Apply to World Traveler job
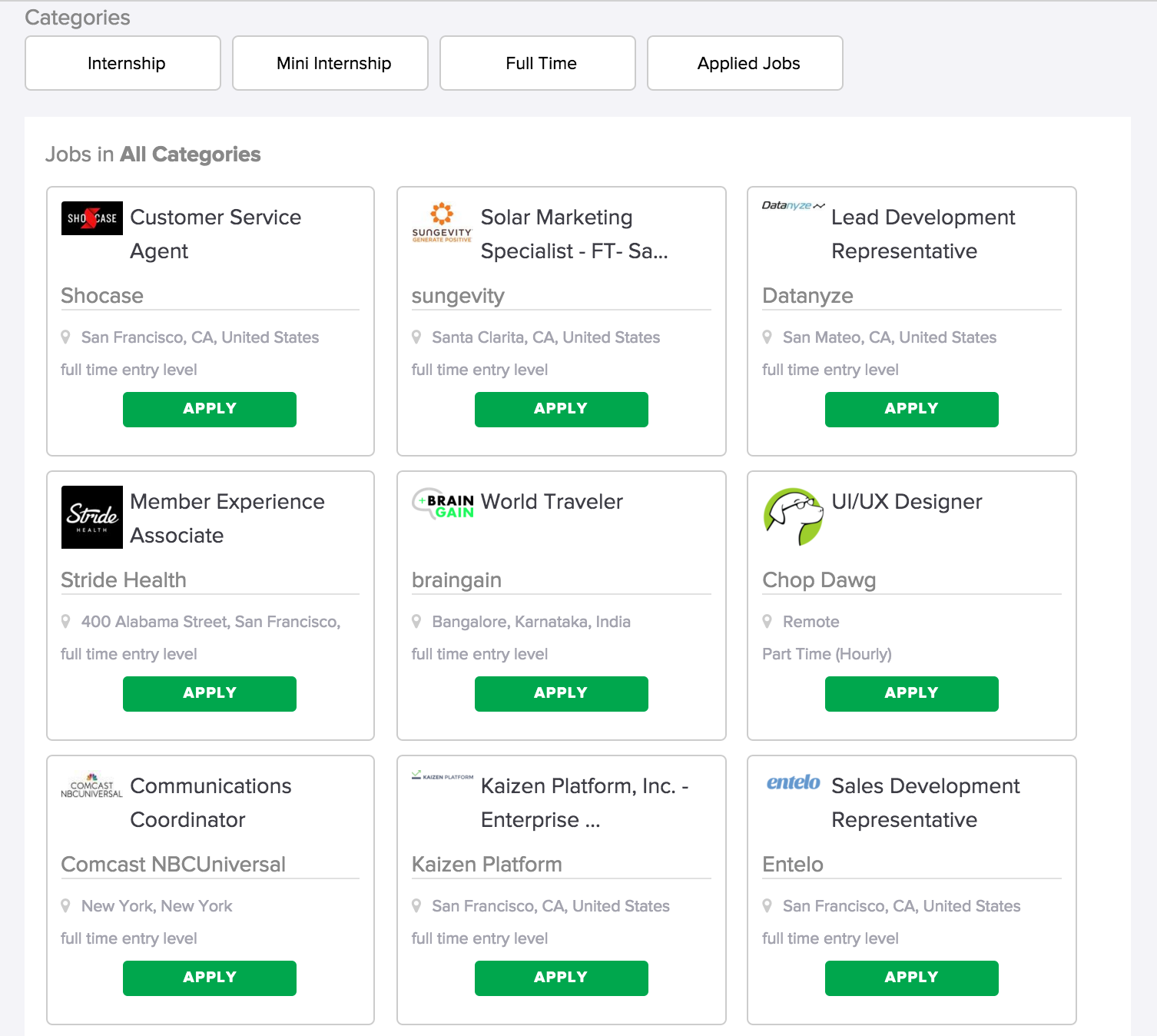 point(561,694)
